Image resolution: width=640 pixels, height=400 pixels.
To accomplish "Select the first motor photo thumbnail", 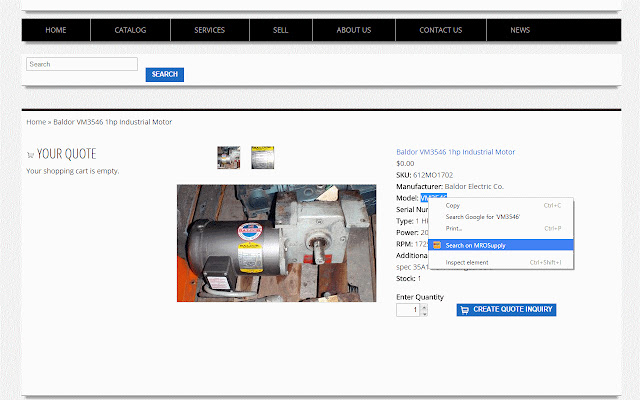I will click(x=229, y=158).
